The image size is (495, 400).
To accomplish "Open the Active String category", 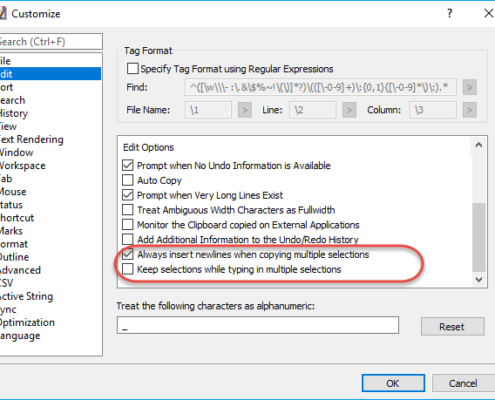I will click(x=26, y=296).
